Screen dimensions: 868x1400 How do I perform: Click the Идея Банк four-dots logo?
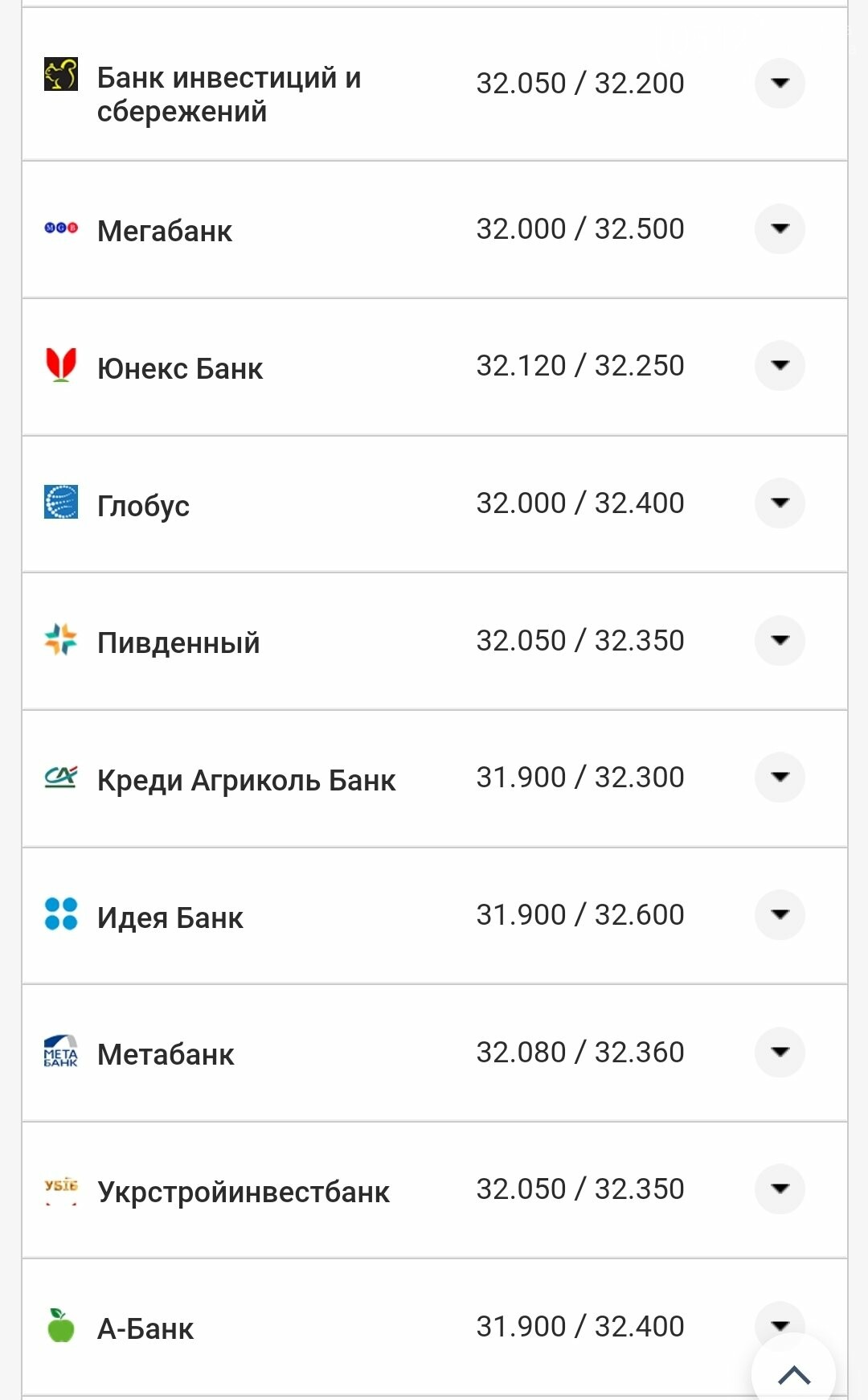(61, 914)
